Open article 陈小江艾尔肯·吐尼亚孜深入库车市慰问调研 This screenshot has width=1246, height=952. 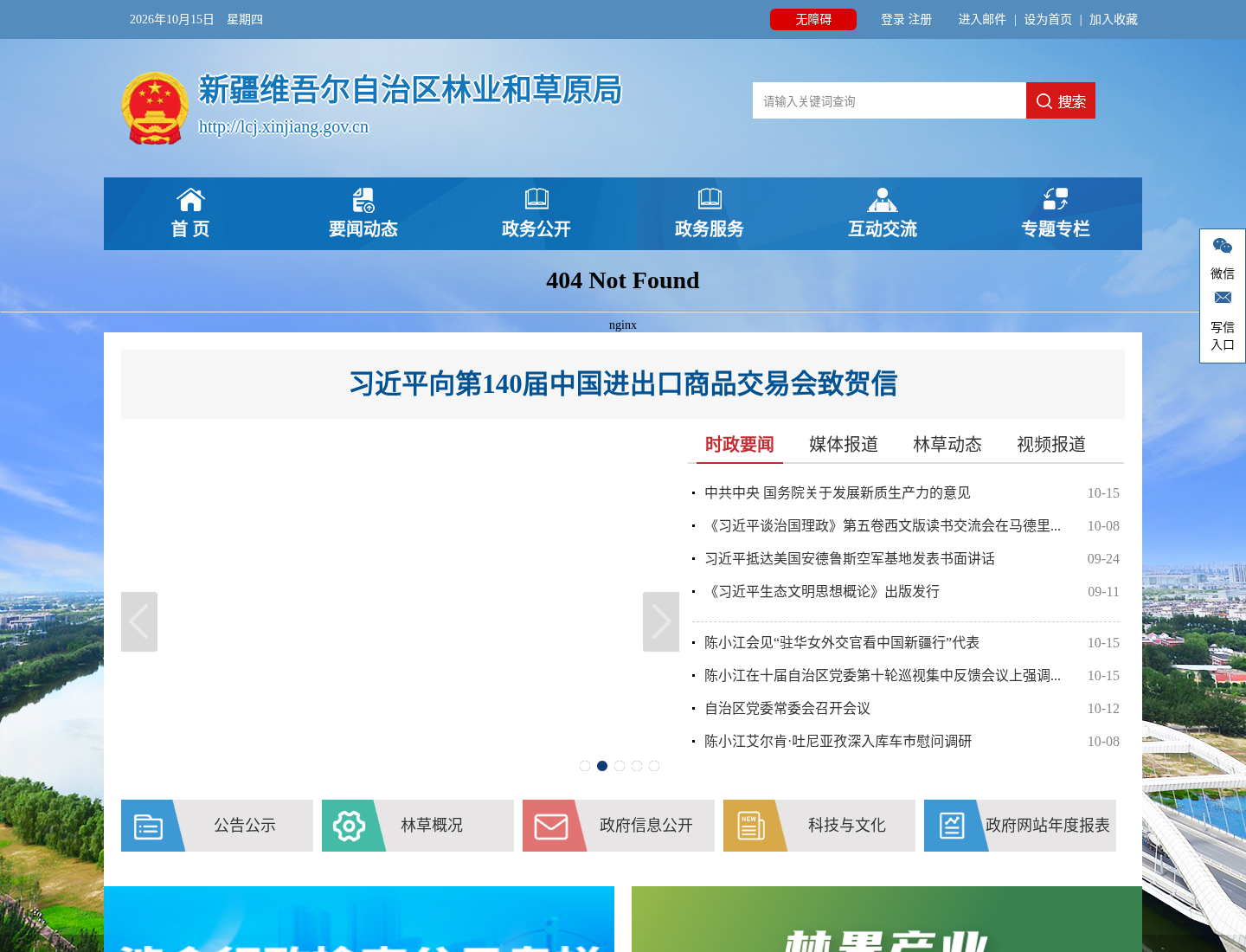point(838,741)
